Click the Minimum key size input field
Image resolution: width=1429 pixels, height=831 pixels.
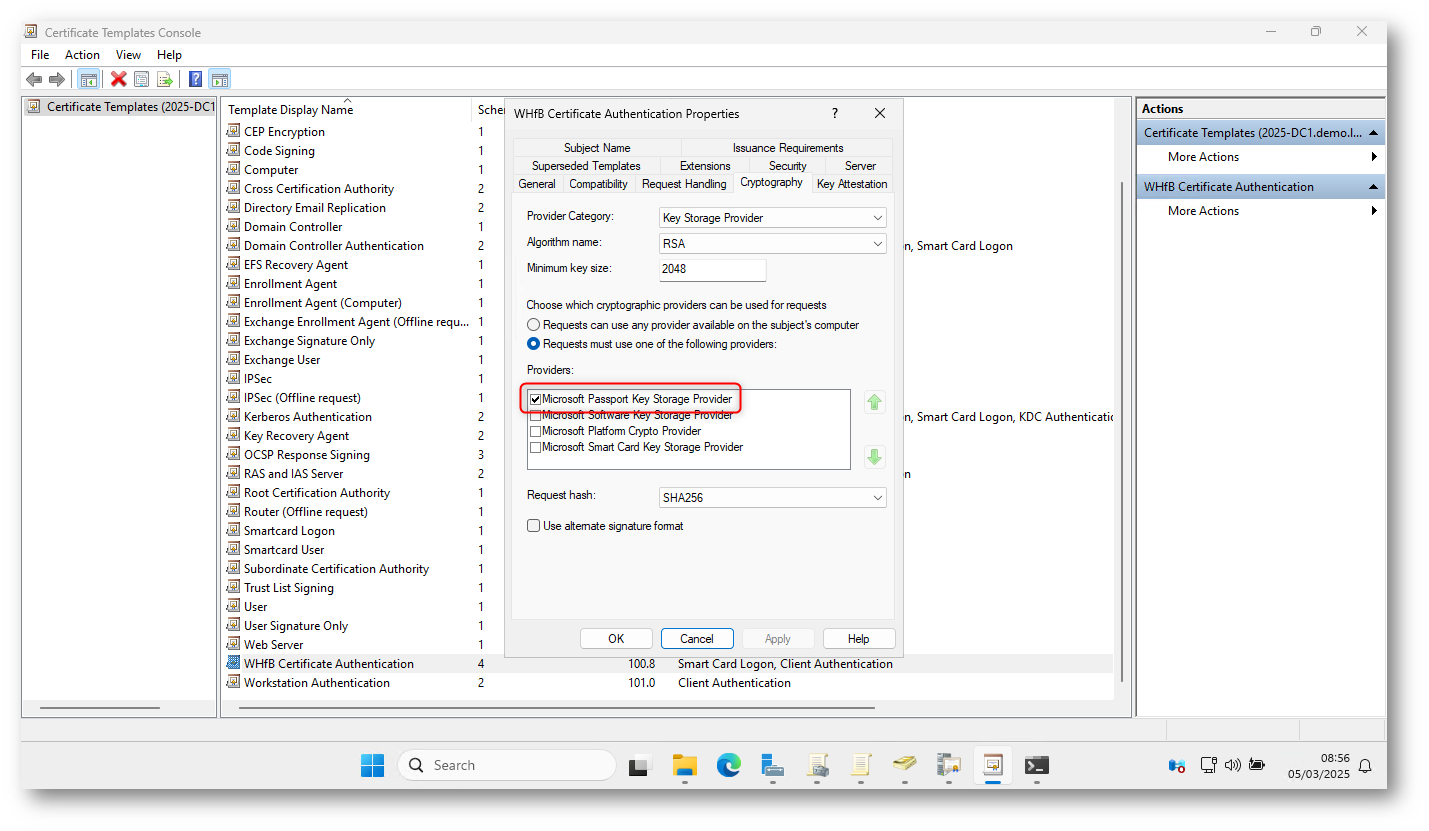(x=712, y=269)
